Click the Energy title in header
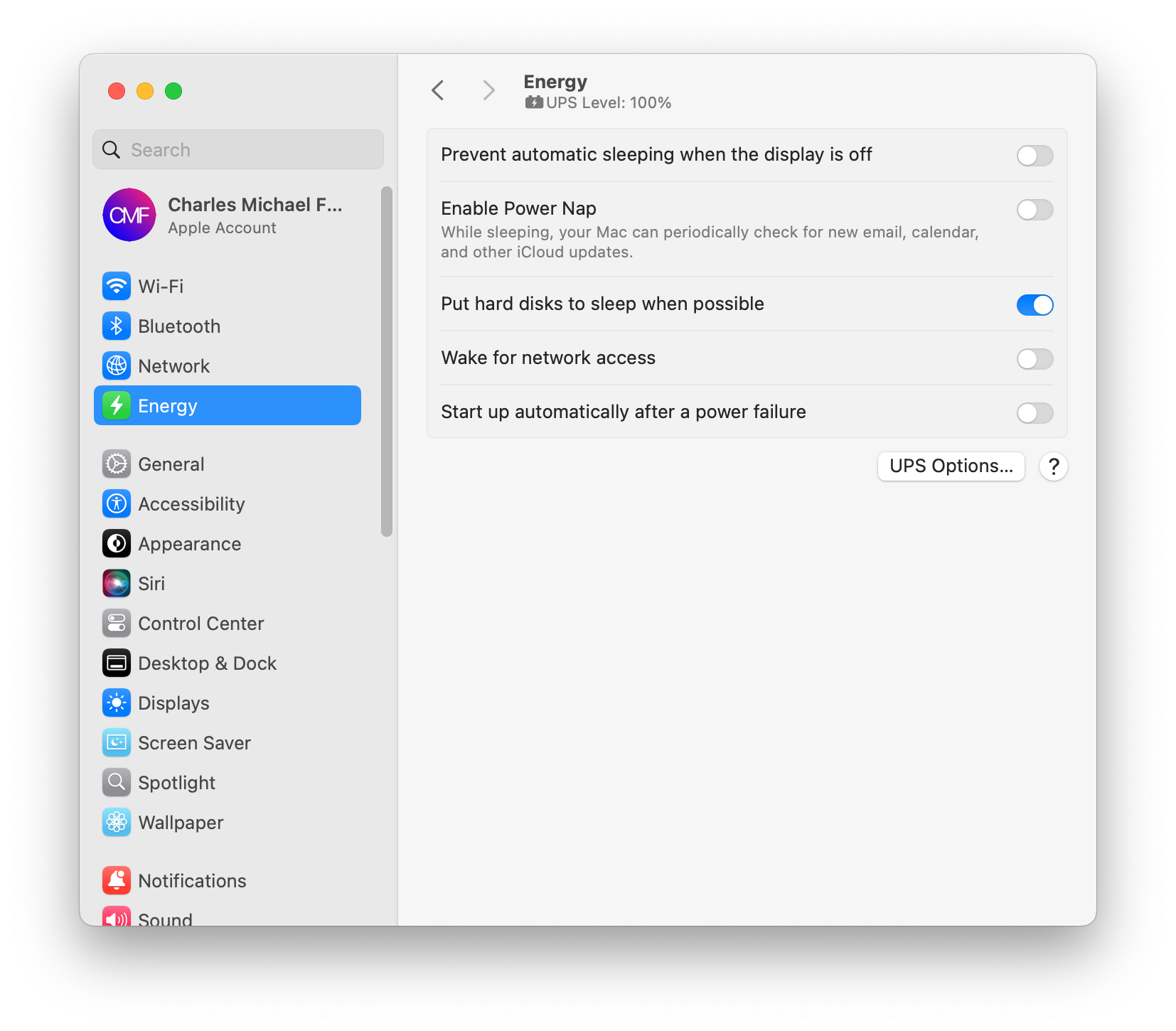The image size is (1176, 1031). [x=555, y=82]
